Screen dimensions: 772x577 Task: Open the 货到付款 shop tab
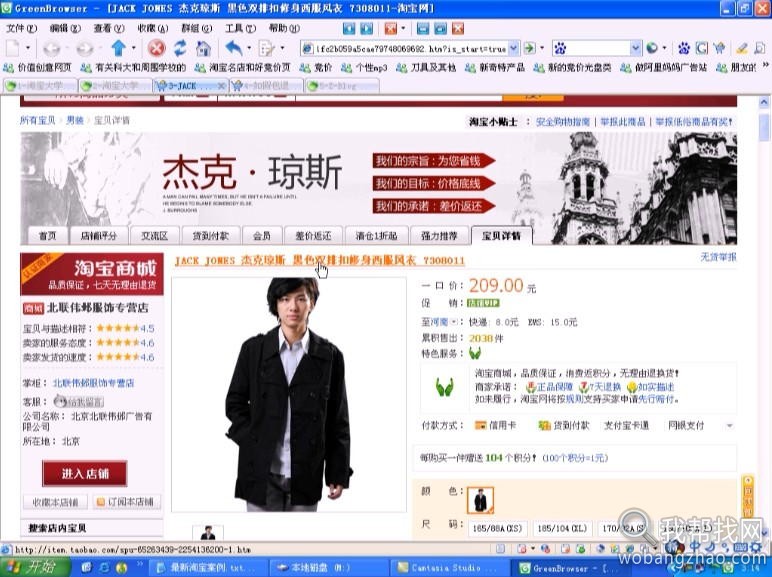(211, 236)
